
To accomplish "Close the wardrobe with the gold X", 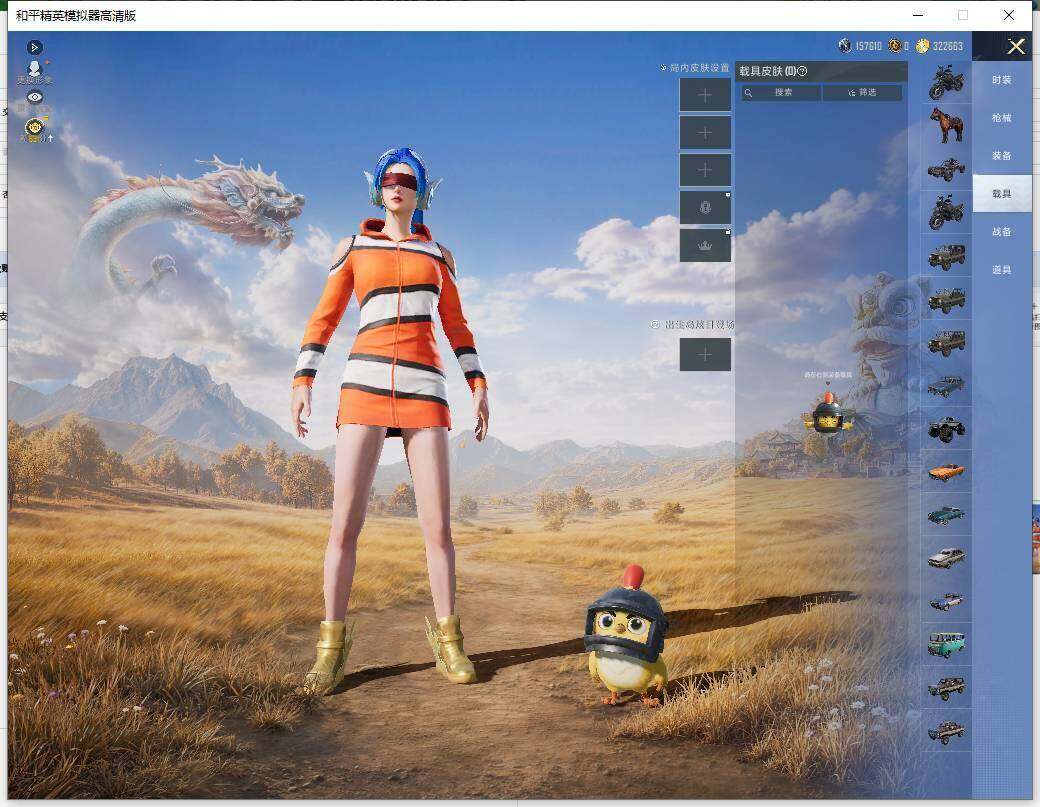I will [1015, 46].
